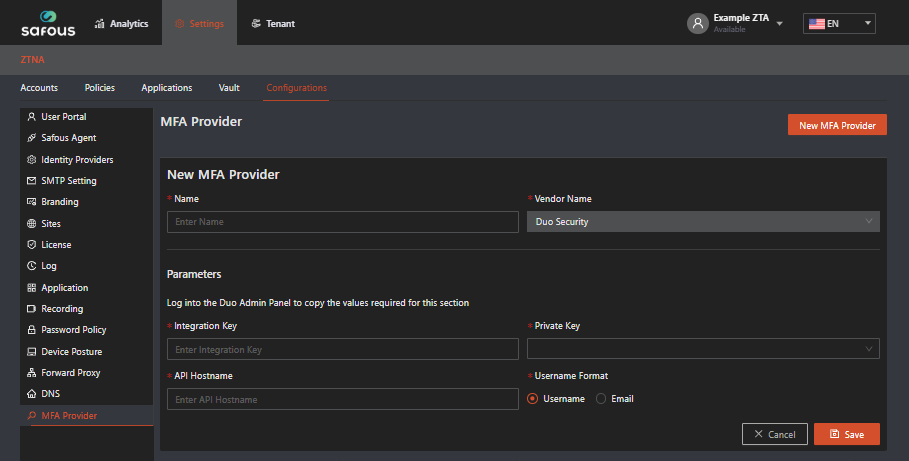Click the Sites globe icon

point(32,224)
